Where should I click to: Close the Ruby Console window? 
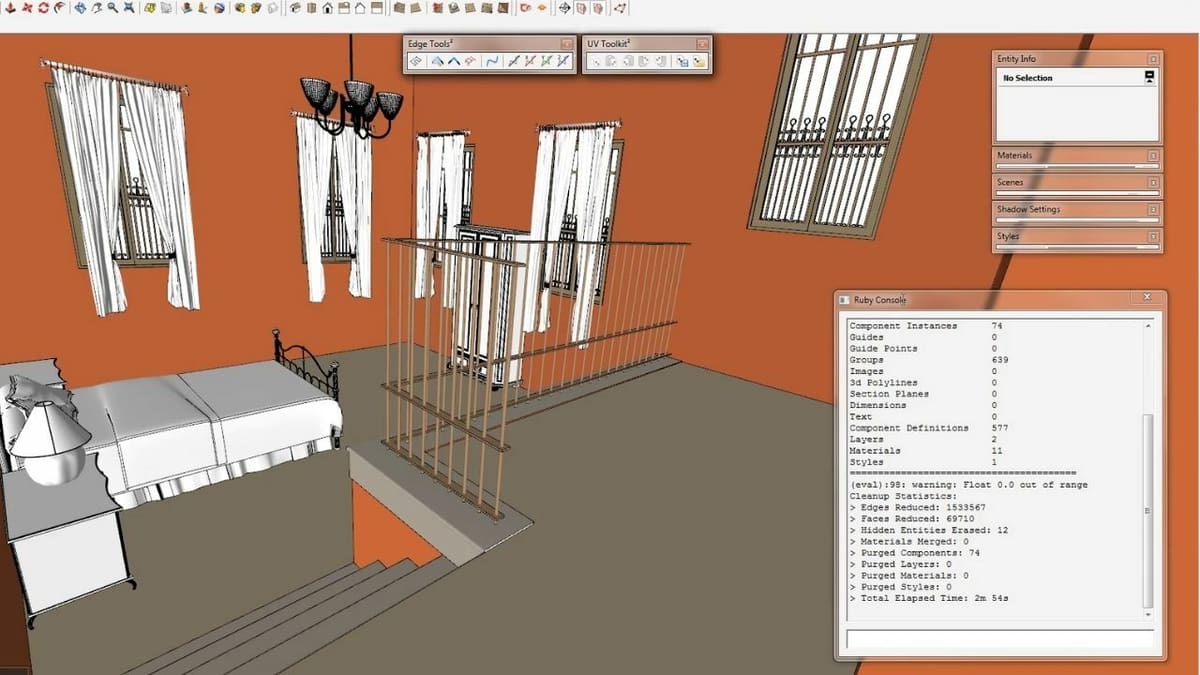click(x=1147, y=298)
